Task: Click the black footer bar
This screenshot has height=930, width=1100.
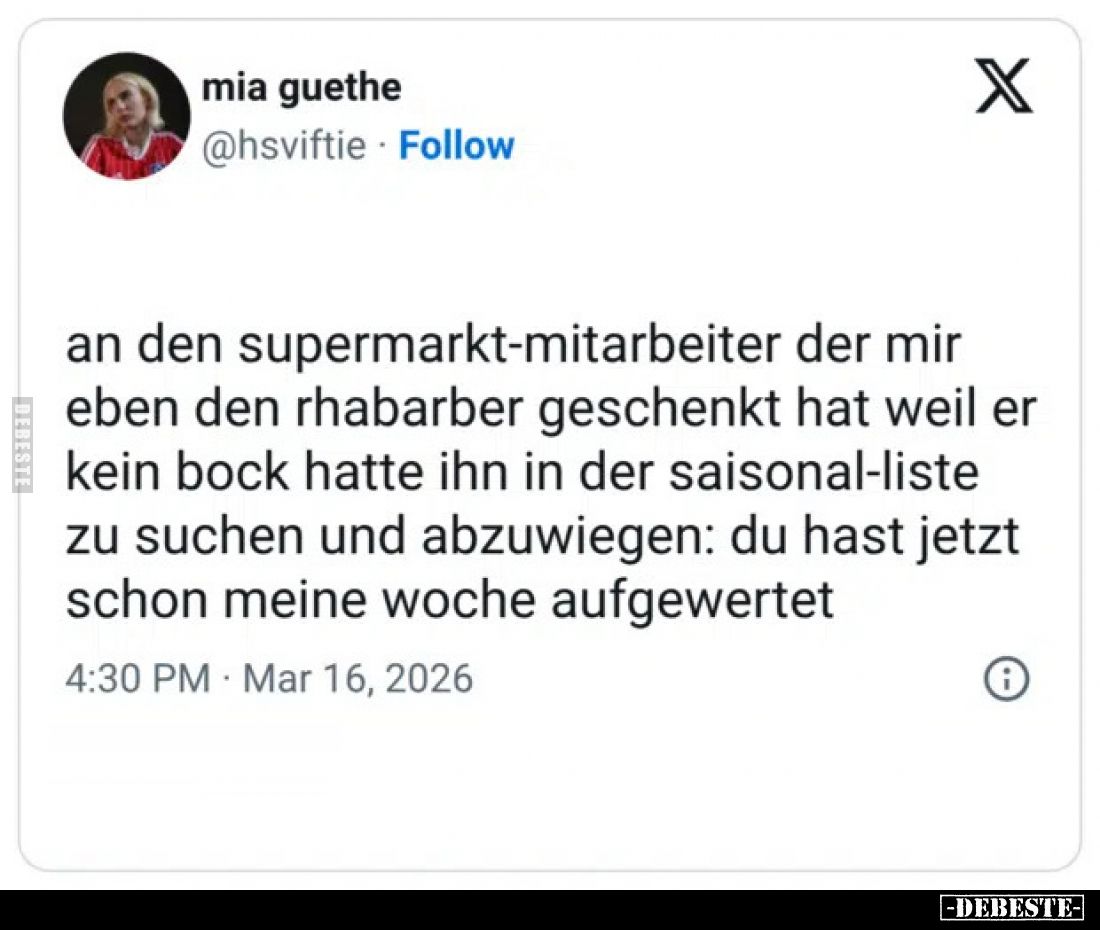Action: [x=550, y=910]
